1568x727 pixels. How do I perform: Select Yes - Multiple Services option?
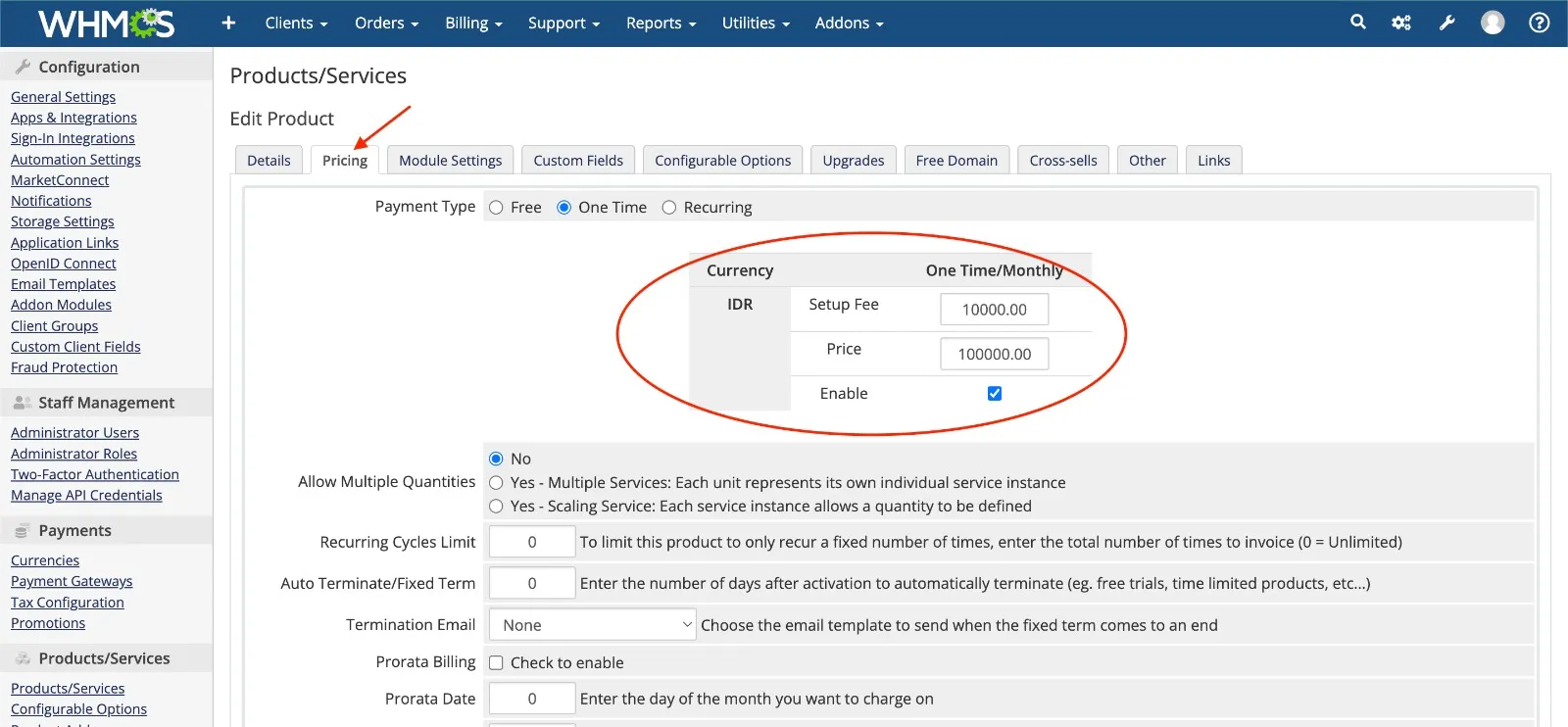coord(496,483)
